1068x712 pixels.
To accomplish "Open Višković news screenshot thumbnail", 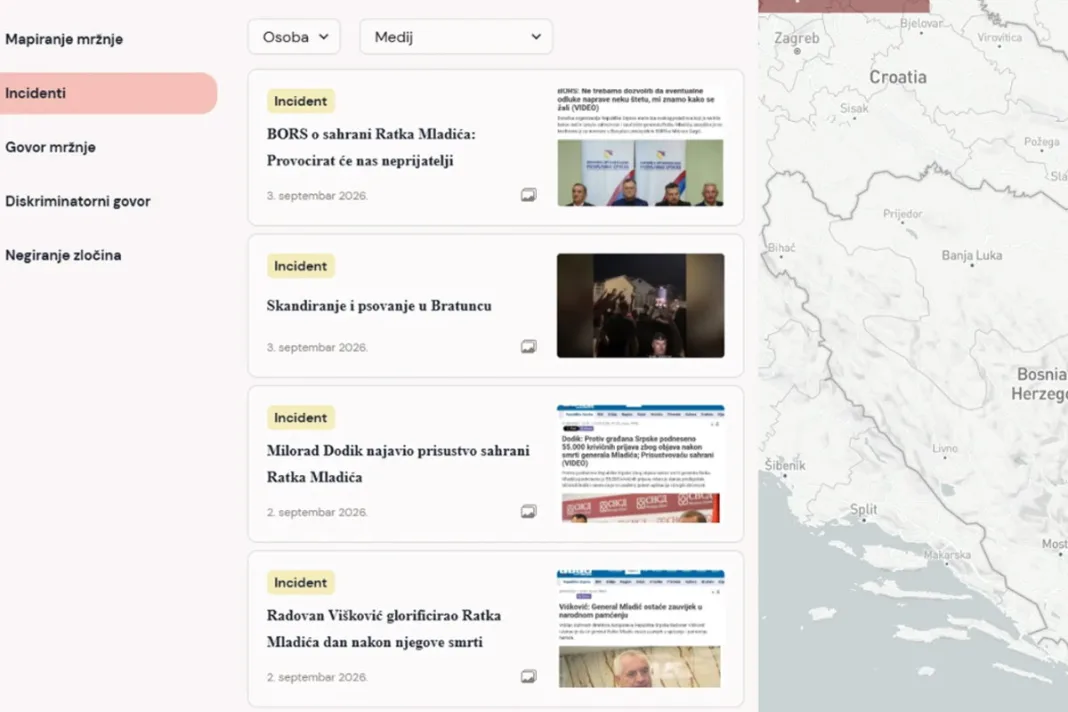I will (x=640, y=628).
